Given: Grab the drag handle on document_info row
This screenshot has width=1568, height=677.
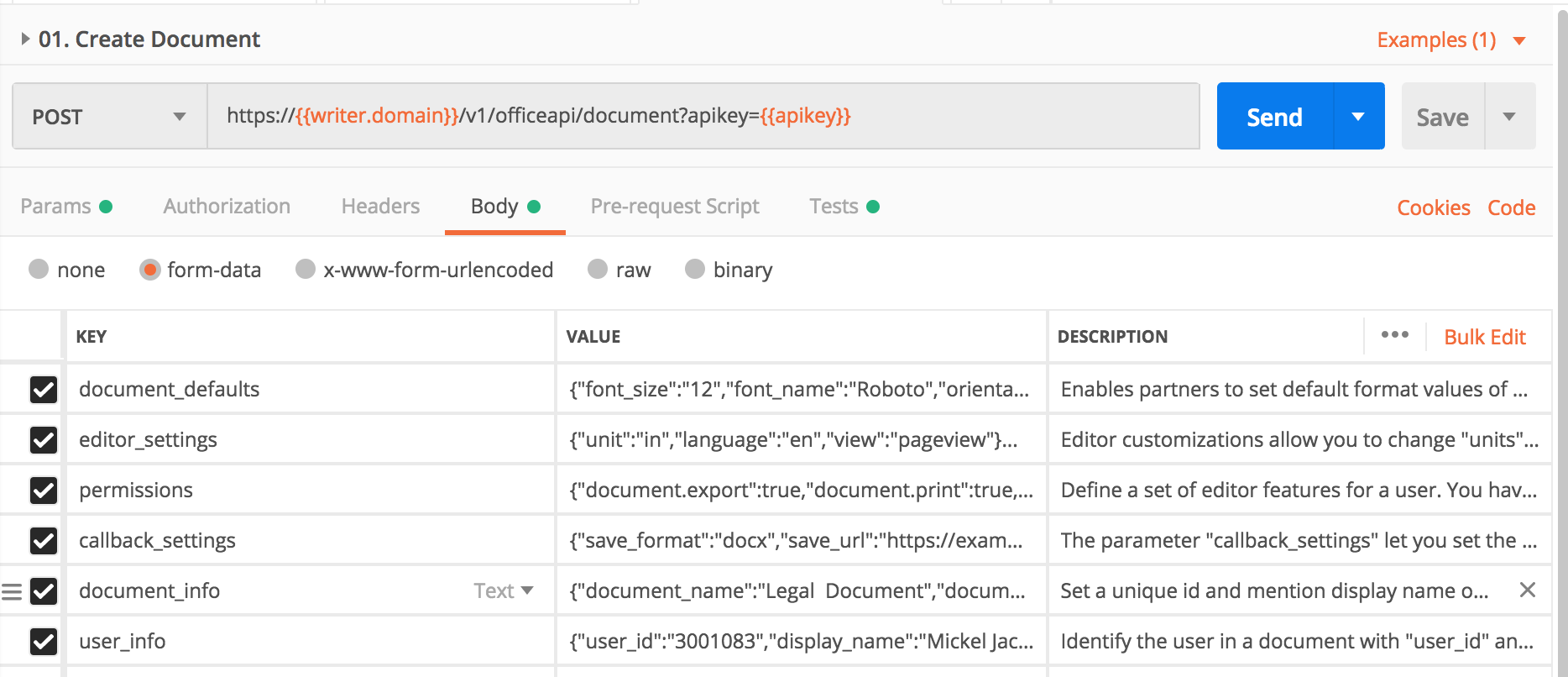Looking at the screenshot, I should tap(12, 591).
